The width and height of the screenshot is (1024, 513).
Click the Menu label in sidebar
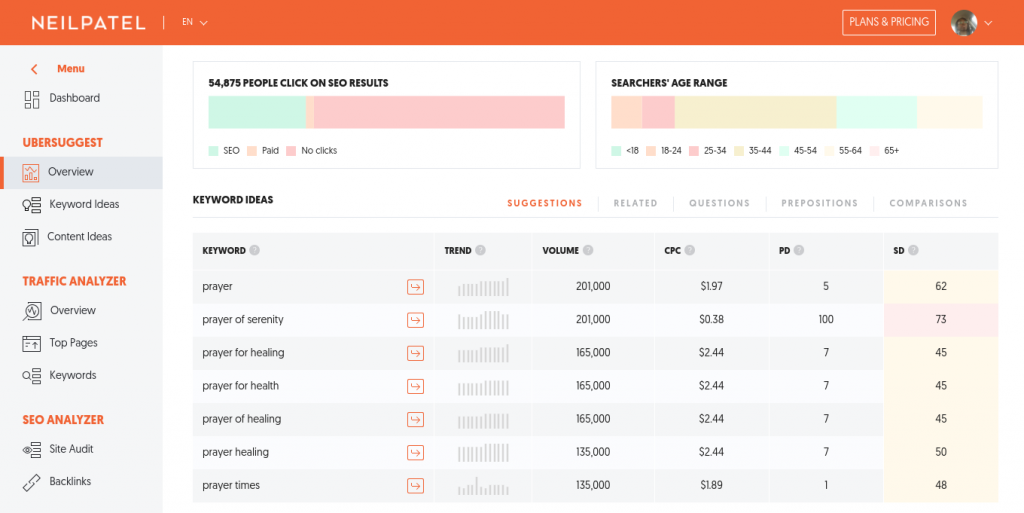coord(71,69)
